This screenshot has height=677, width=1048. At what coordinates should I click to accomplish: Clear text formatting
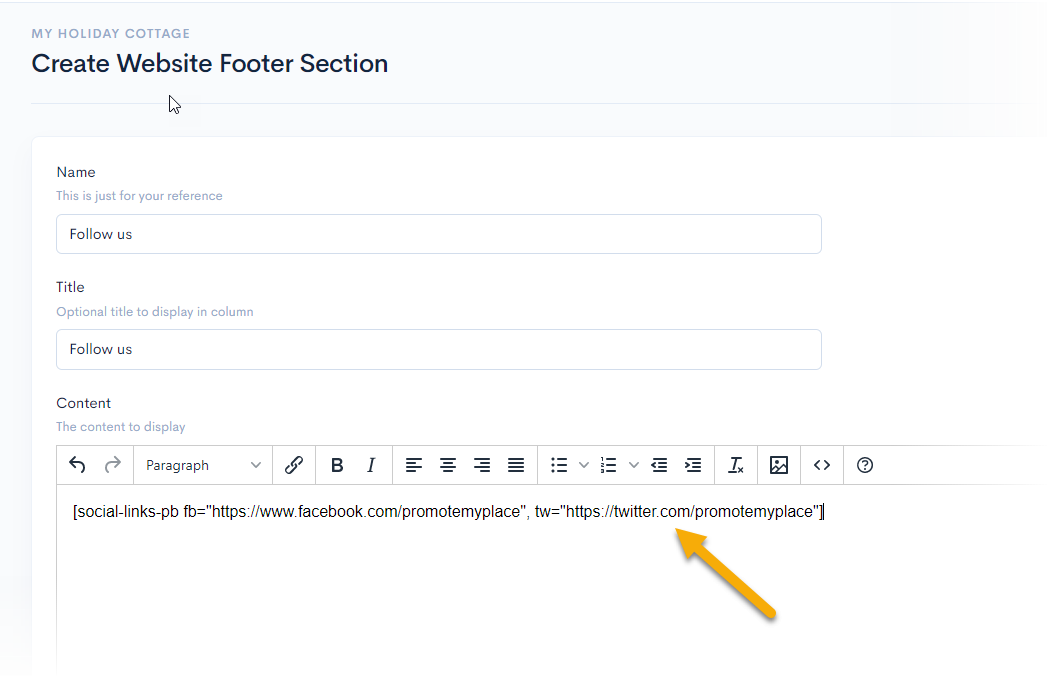click(736, 465)
